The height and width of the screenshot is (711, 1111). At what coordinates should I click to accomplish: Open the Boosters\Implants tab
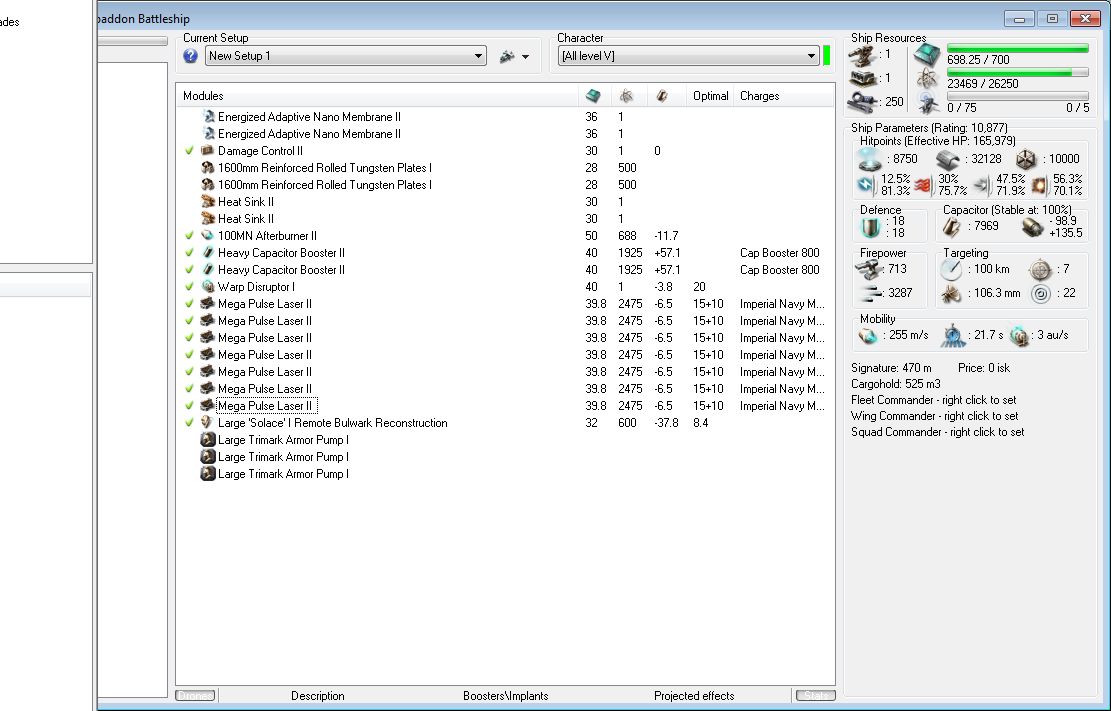pos(505,696)
